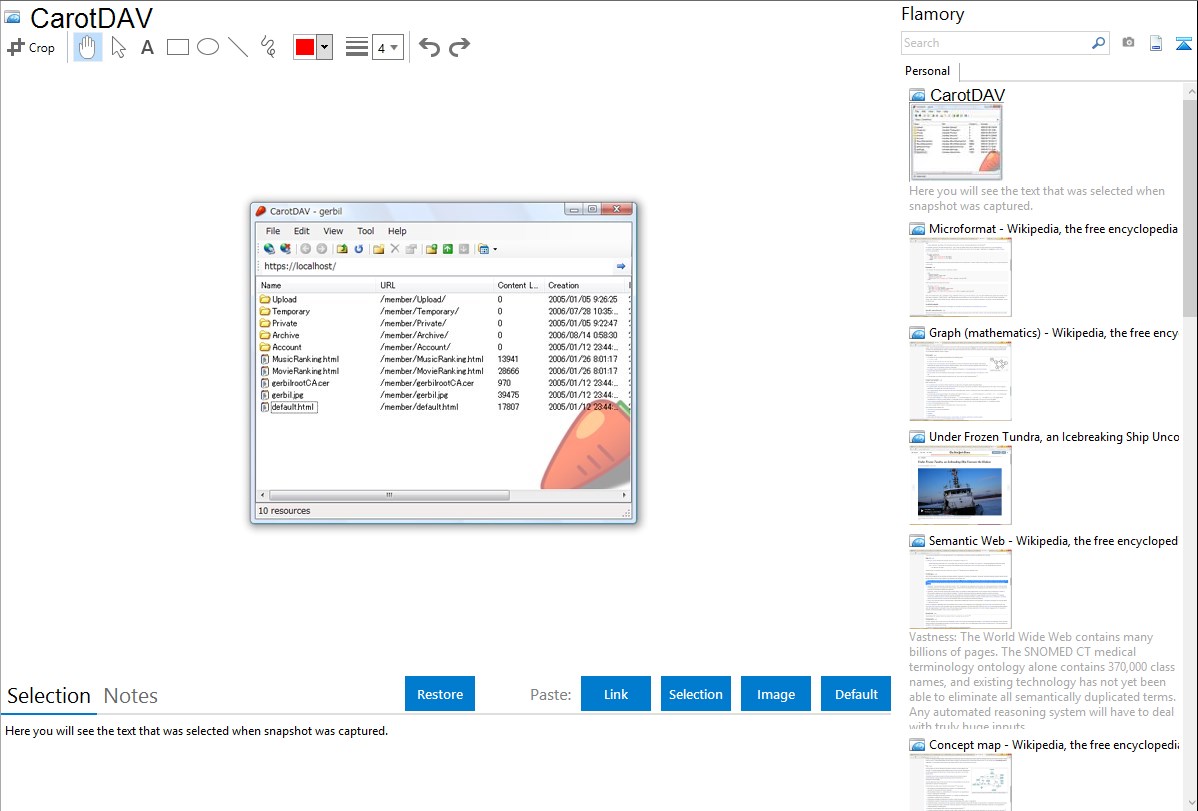Viewport: 1198px width, 811px height.
Task: Pick the freehand scribble tool
Action: [268, 47]
